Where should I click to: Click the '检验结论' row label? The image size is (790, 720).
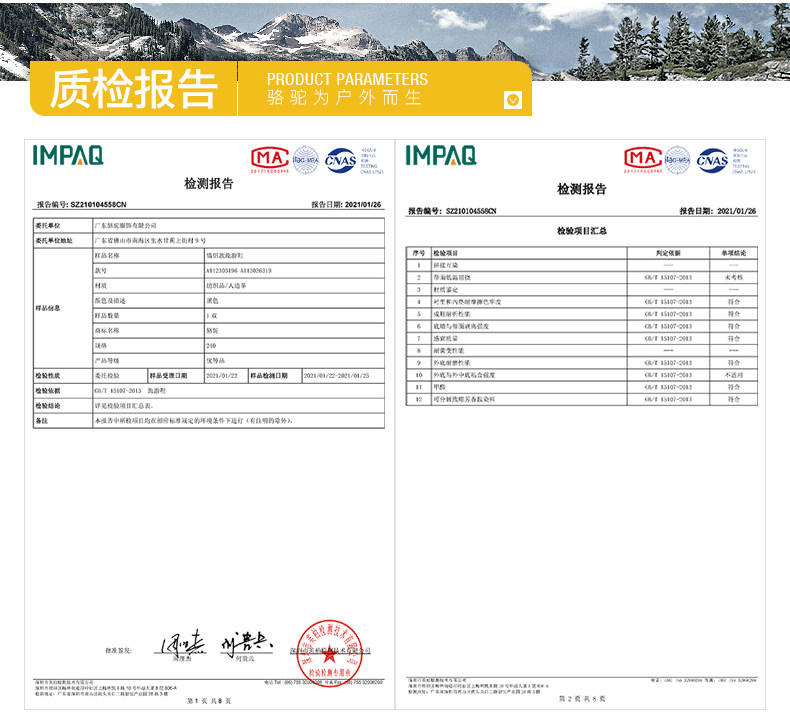coord(48,406)
